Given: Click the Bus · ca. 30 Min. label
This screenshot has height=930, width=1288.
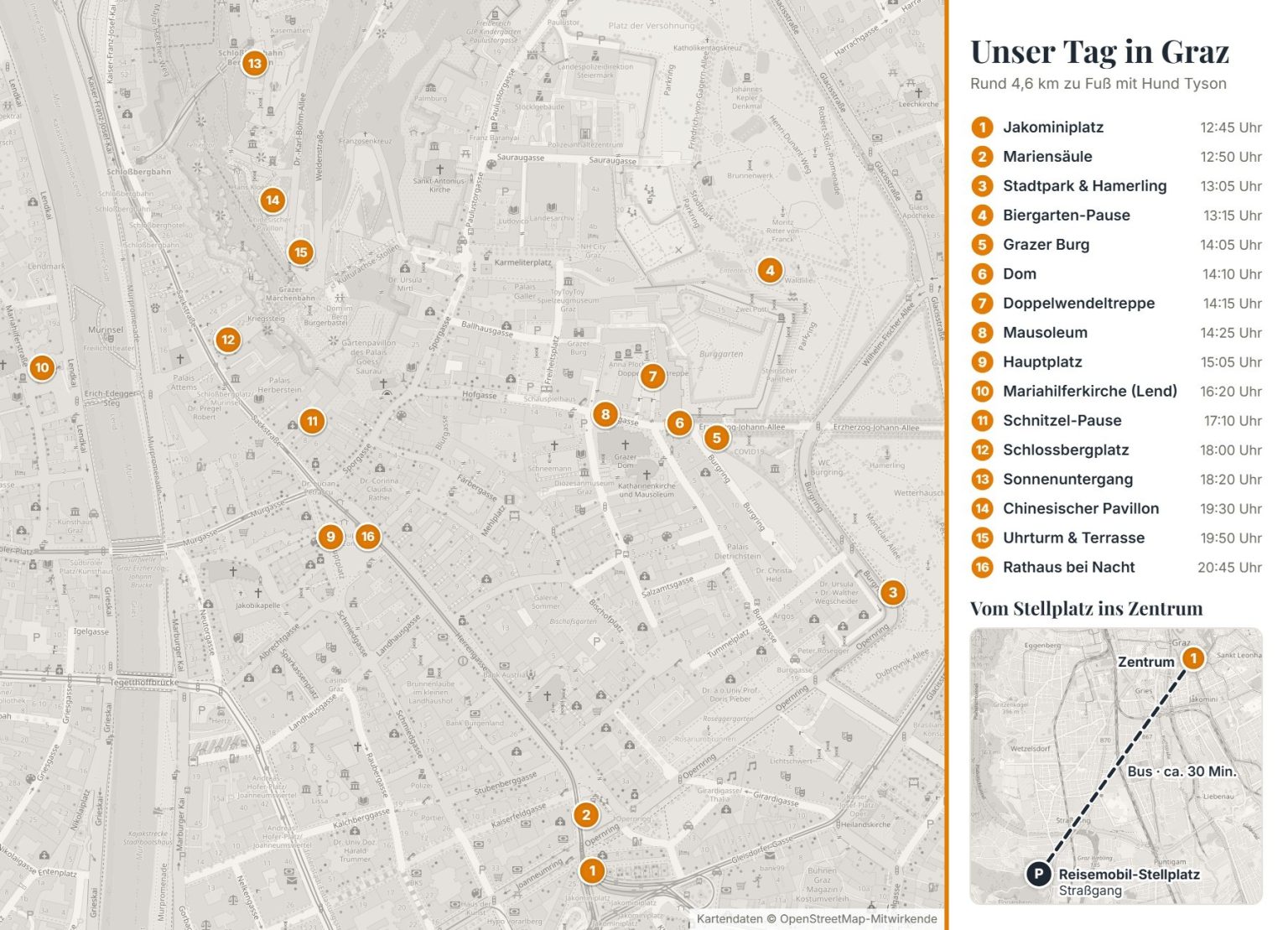Looking at the screenshot, I should (x=1182, y=772).
